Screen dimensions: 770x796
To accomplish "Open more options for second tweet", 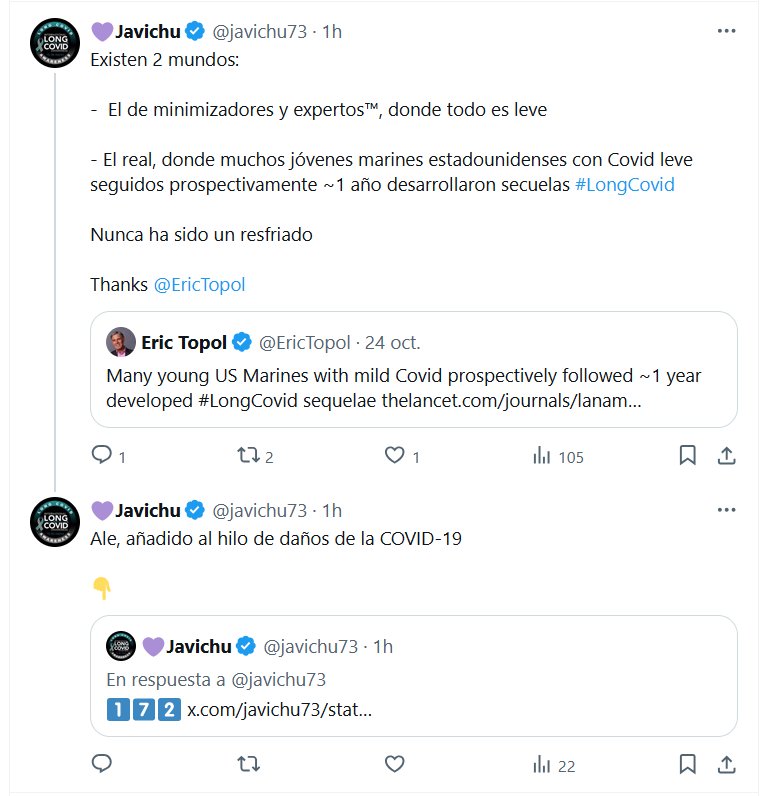I will tap(727, 510).
